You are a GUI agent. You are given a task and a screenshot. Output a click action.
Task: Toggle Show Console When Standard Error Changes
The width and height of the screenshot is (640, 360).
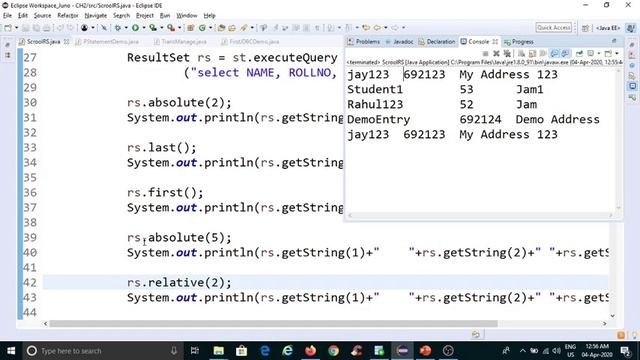565,53
